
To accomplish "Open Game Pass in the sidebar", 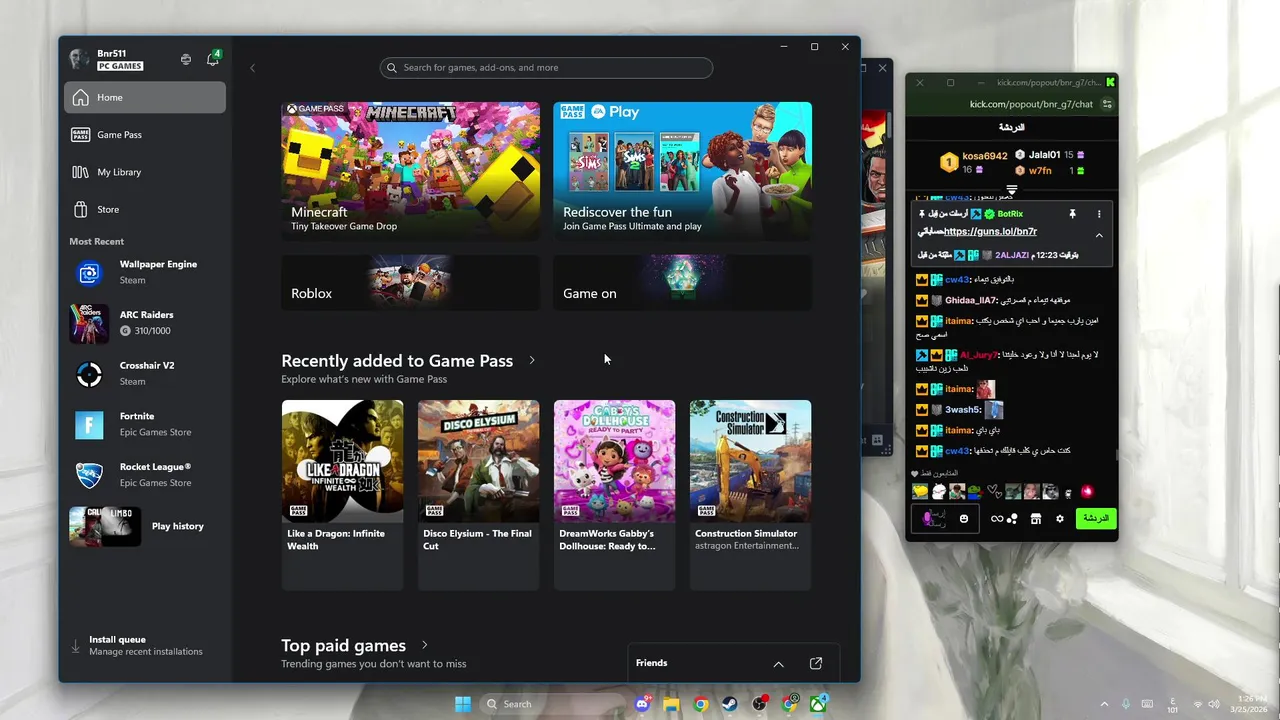I will pyautogui.click(x=145, y=135).
